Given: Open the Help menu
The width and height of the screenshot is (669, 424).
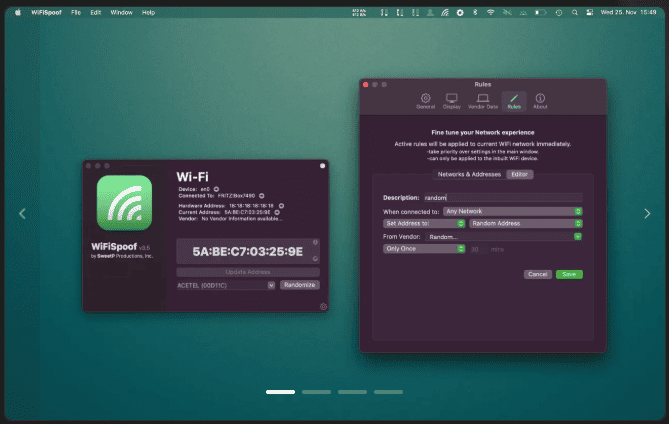Looking at the screenshot, I should [x=148, y=12].
